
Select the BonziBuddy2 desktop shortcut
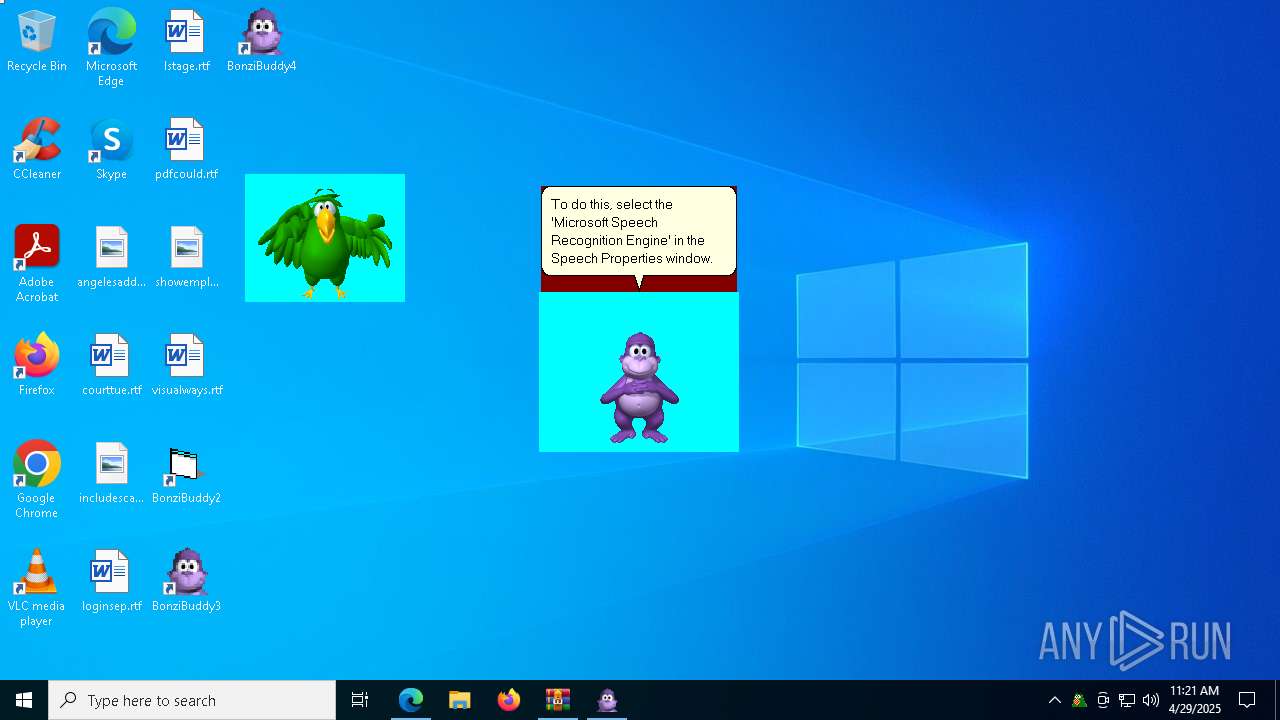tap(186, 474)
